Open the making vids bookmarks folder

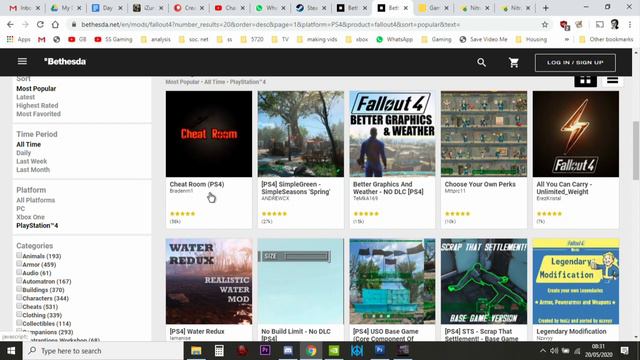pos(317,39)
